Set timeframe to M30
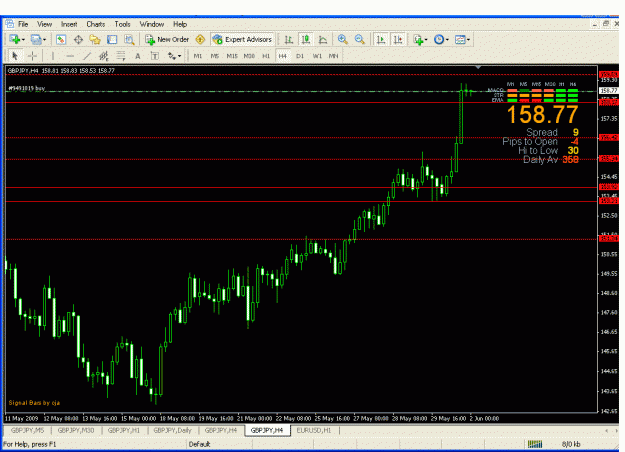Viewport: 625px width, 452px height. pyautogui.click(x=249, y=56)
